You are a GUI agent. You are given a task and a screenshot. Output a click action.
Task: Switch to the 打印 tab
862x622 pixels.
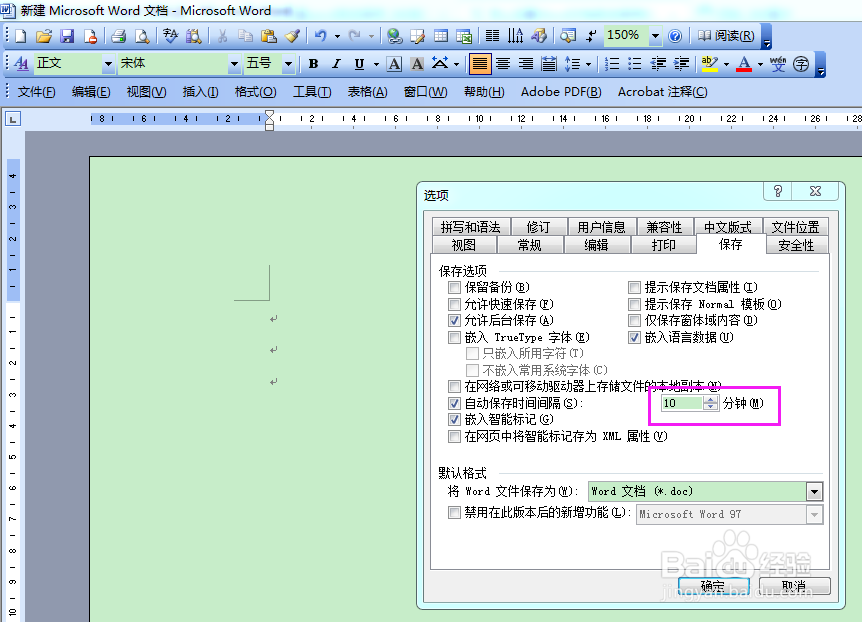(664, 245)
